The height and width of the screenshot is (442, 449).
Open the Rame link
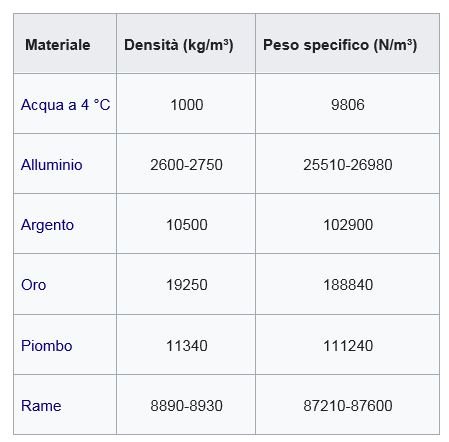pos(41,406)
